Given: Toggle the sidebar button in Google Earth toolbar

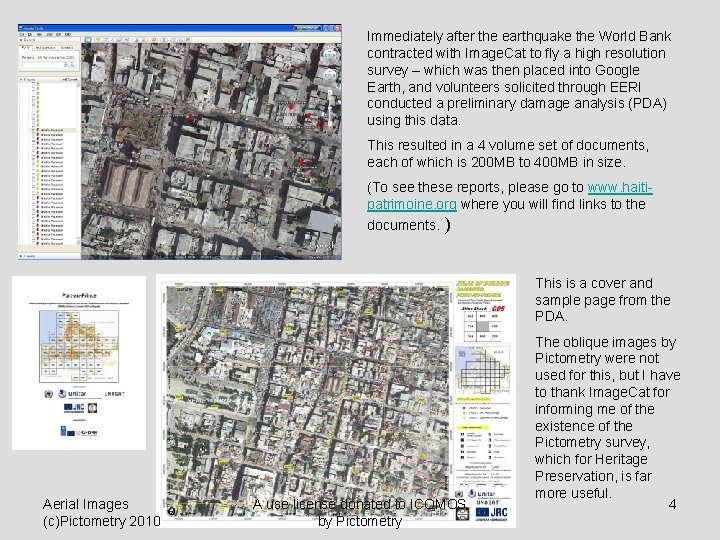Looking at the screenshot, I should (88, 40).
